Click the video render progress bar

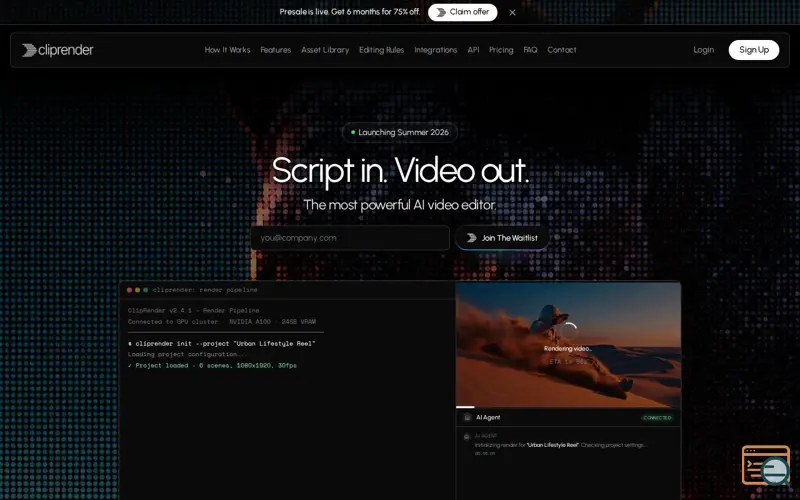pyautogui.click(x=568, y=407)
